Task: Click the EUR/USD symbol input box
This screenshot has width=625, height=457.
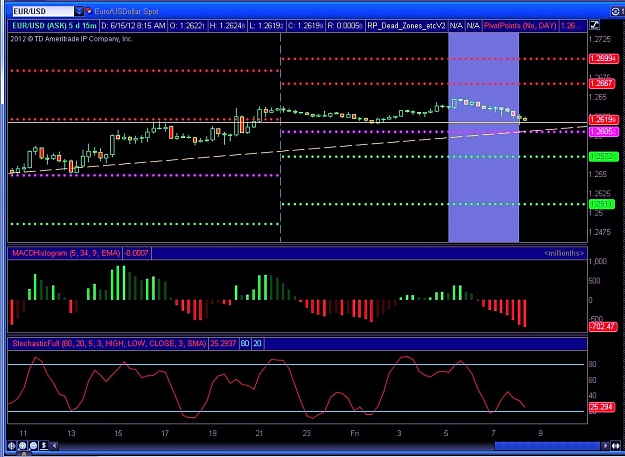Action: pyautogui.click(x=43, y=11)
